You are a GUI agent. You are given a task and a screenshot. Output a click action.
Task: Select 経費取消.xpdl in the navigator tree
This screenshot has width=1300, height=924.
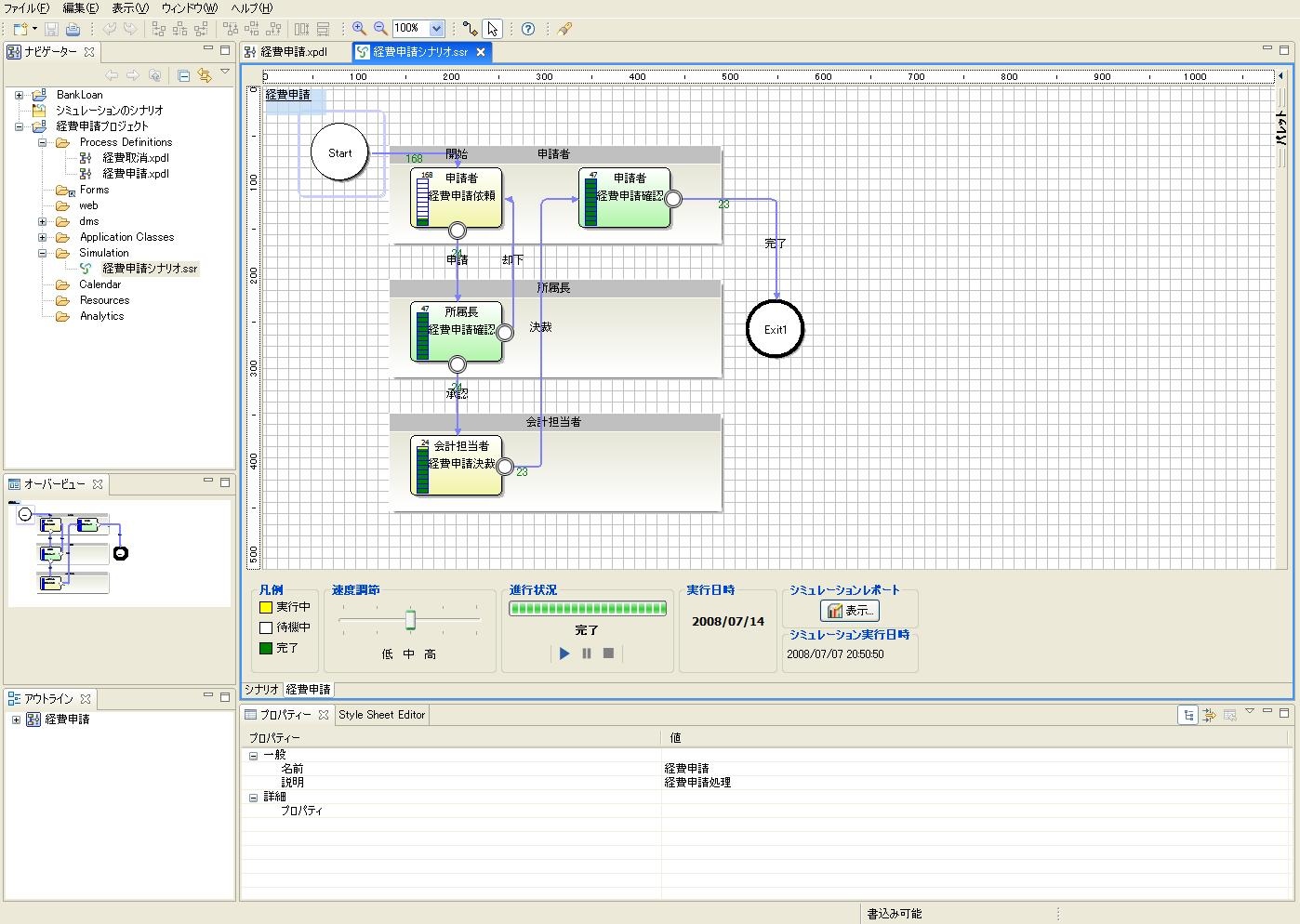(135, 158)
